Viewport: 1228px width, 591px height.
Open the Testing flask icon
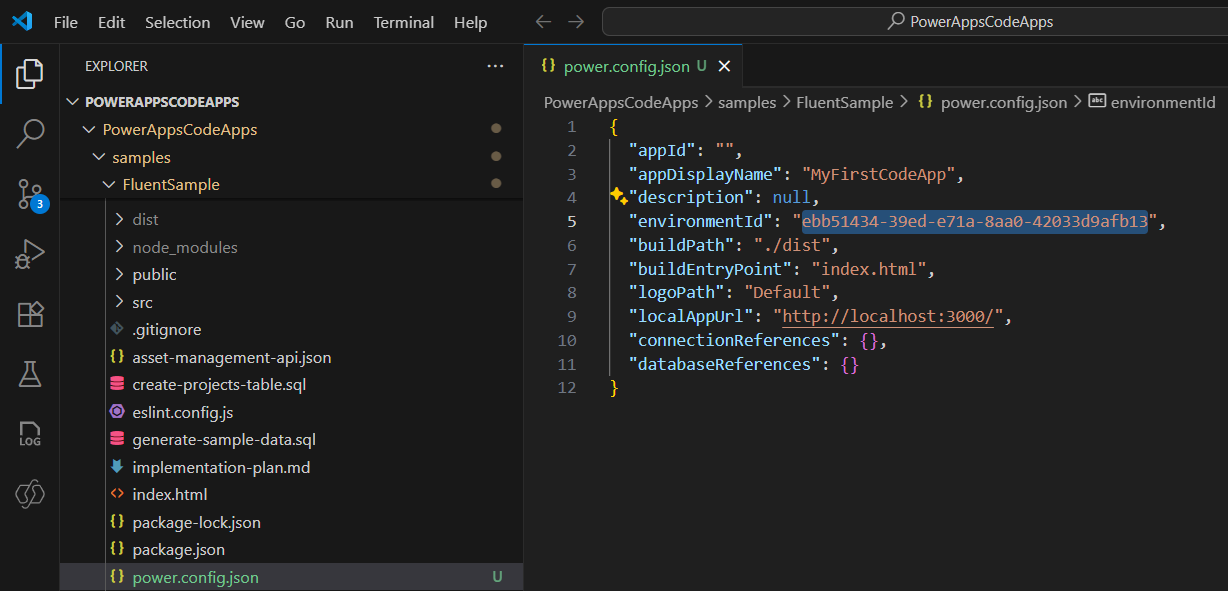pyautogui.click(x=30, y=374)
